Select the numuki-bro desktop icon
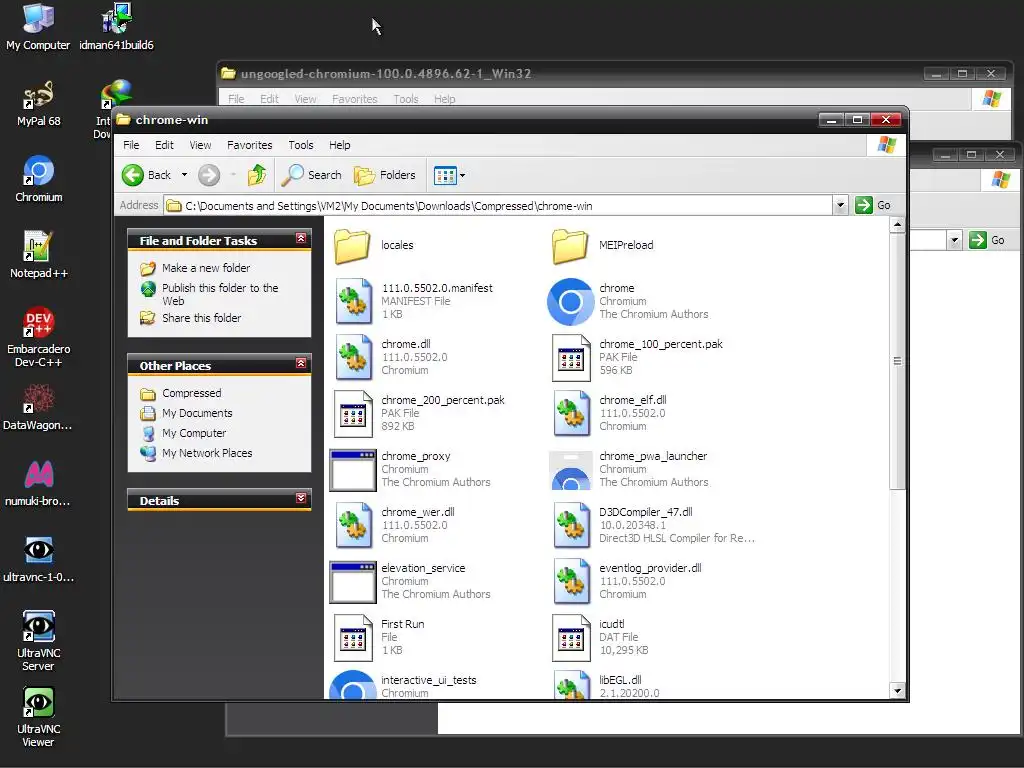This screenshot has height=768, width=1024. 38,484
